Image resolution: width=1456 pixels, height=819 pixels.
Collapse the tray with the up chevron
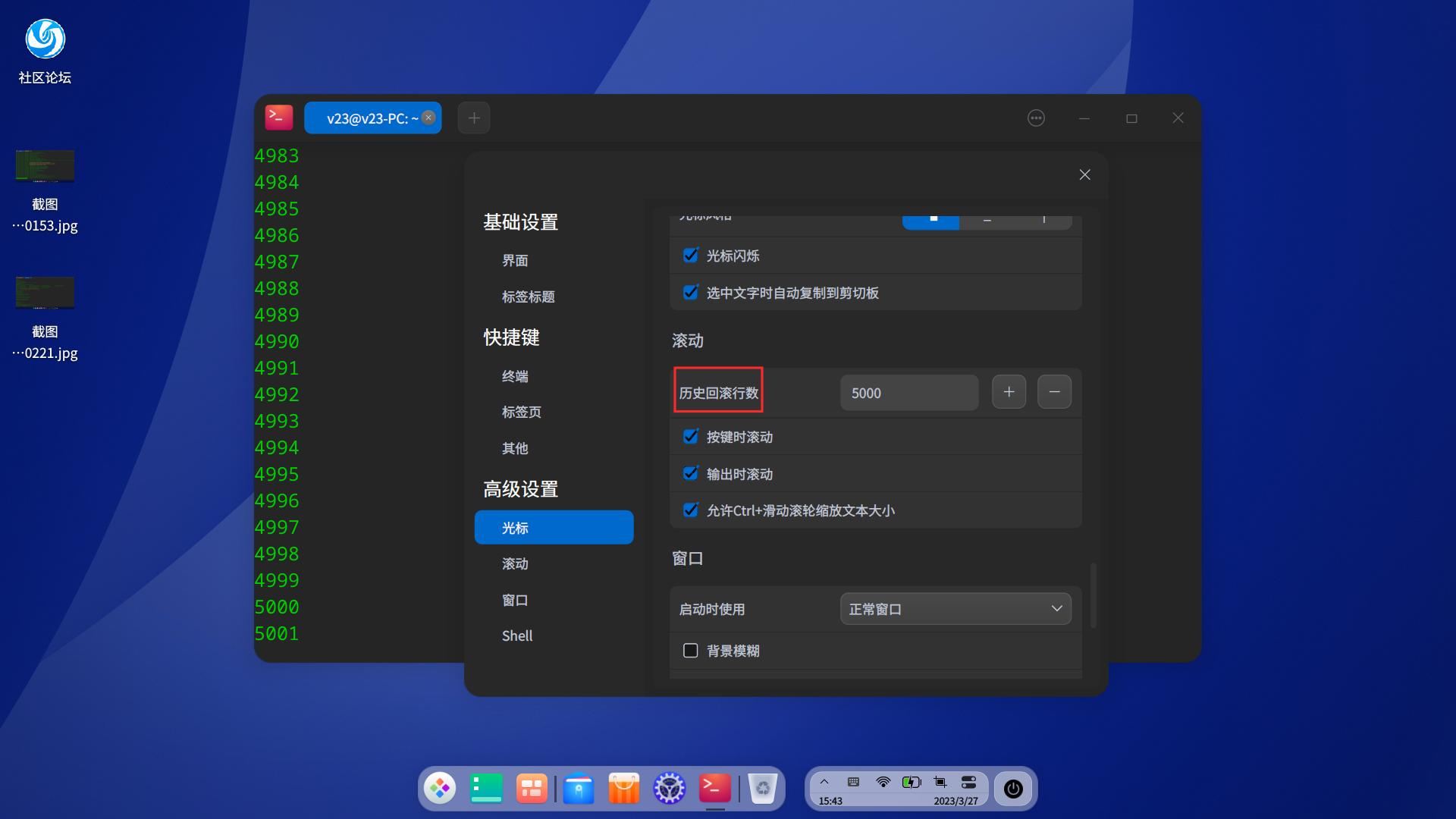824,781
